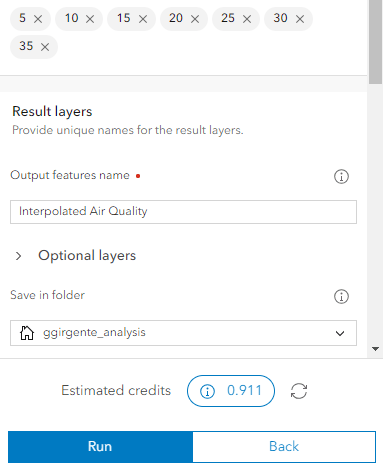Image resolution: width=383 pixels, height=467 pixels.
Task: Remove the 35 class break value
Action: 45,47
